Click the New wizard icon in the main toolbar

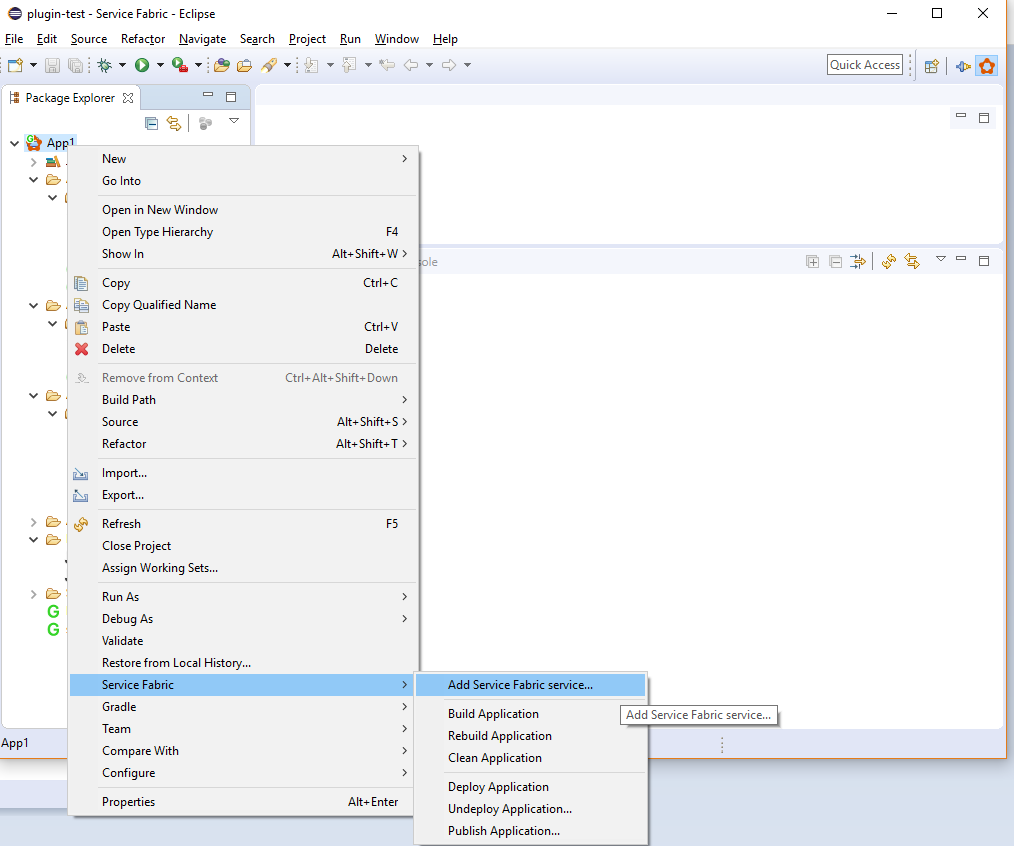(x=15, y=65)
